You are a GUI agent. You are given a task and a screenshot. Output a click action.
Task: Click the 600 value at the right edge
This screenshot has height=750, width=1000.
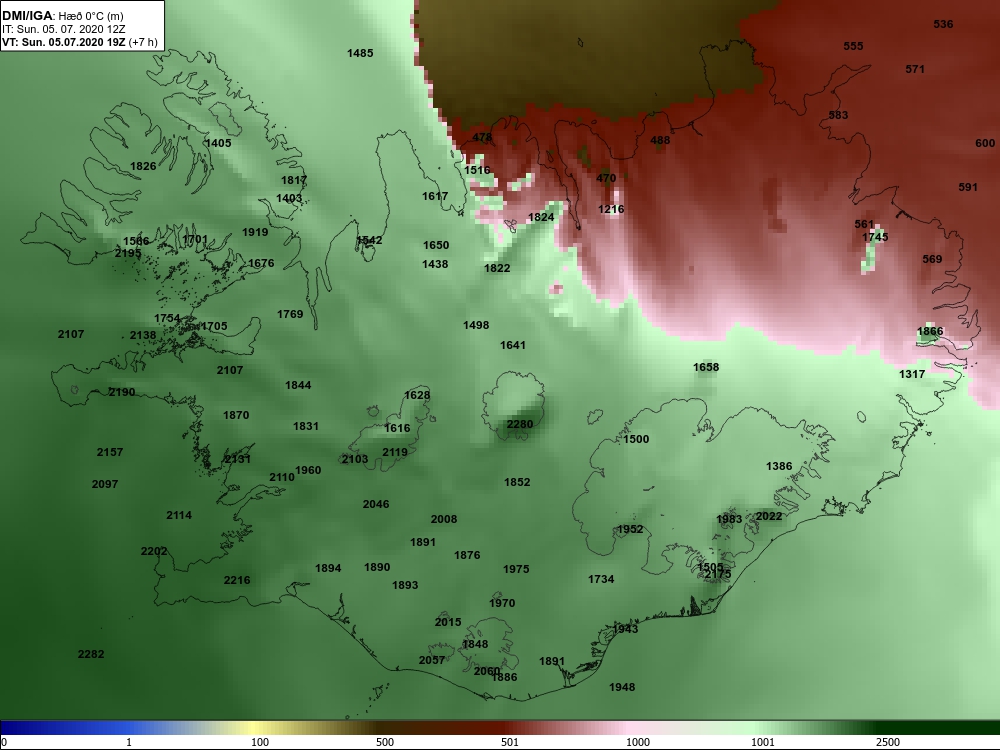(985, 143)
